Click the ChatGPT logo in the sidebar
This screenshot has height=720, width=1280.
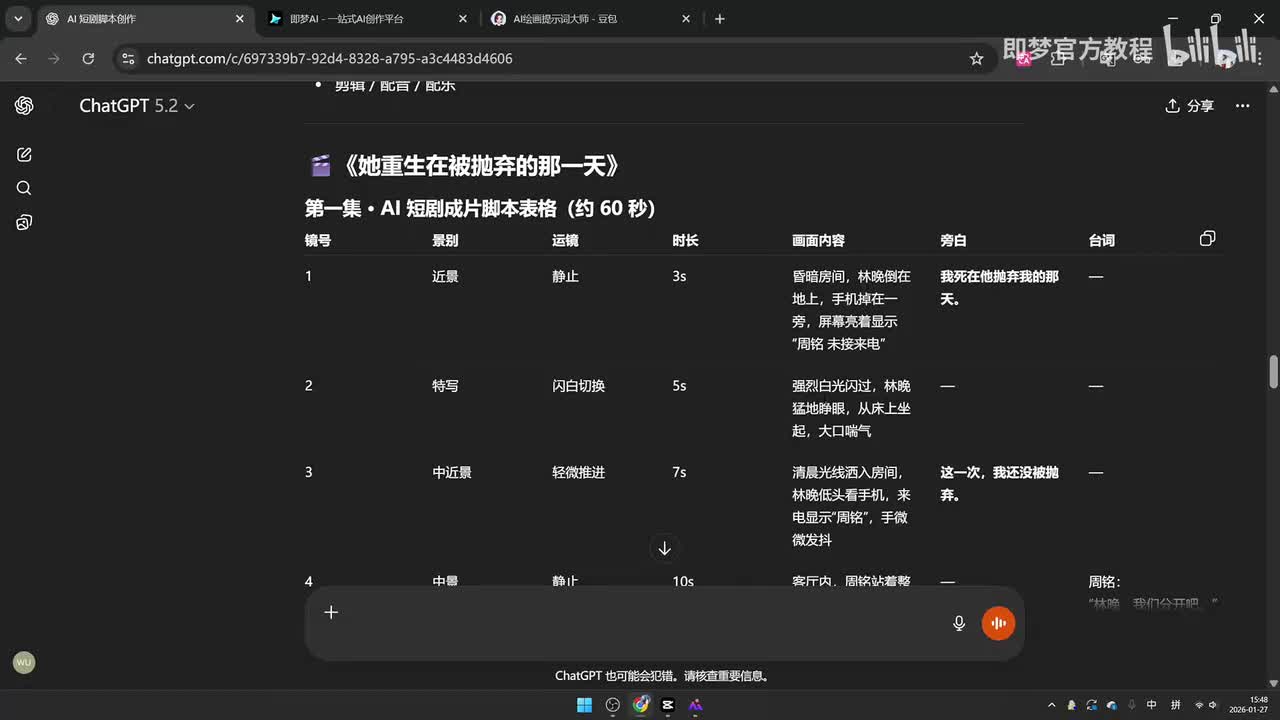[24, 106]
